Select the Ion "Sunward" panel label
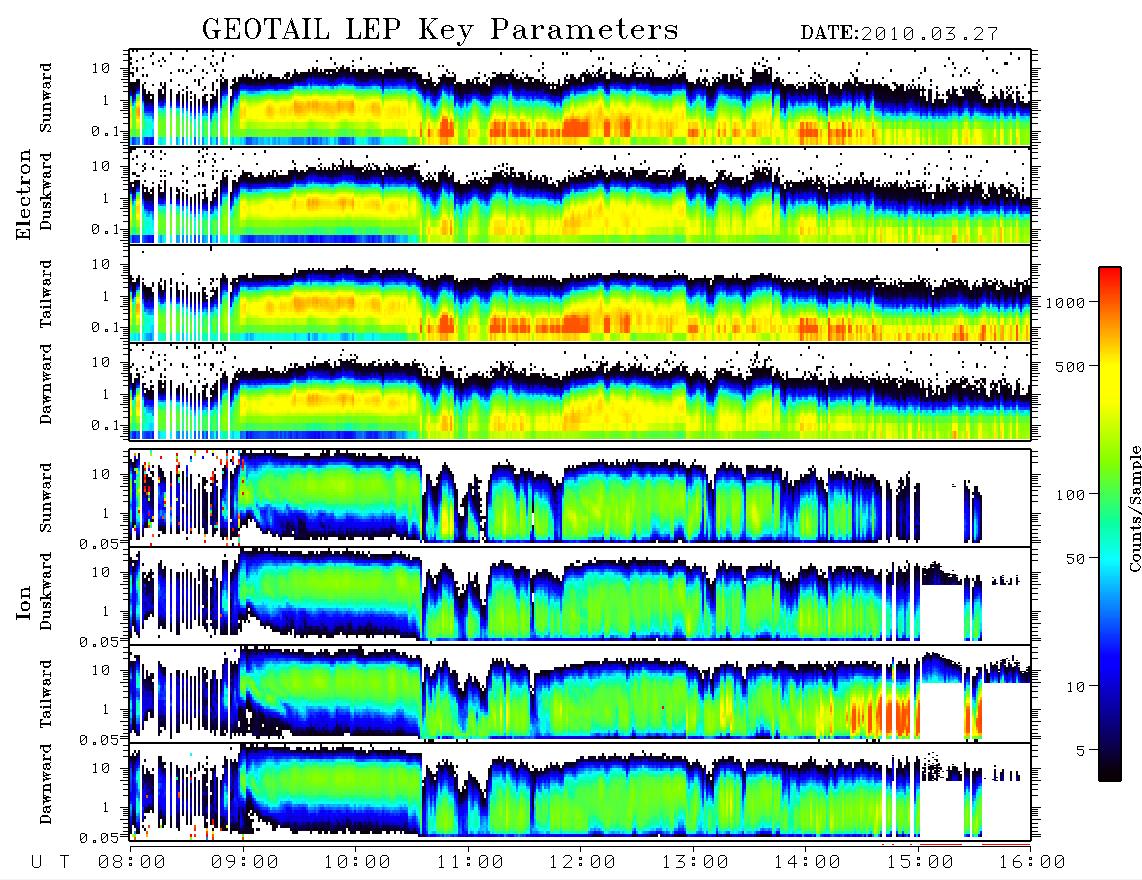Image resolution: width=1142 pixels, height=880 pixels. (x=46, y=498)
